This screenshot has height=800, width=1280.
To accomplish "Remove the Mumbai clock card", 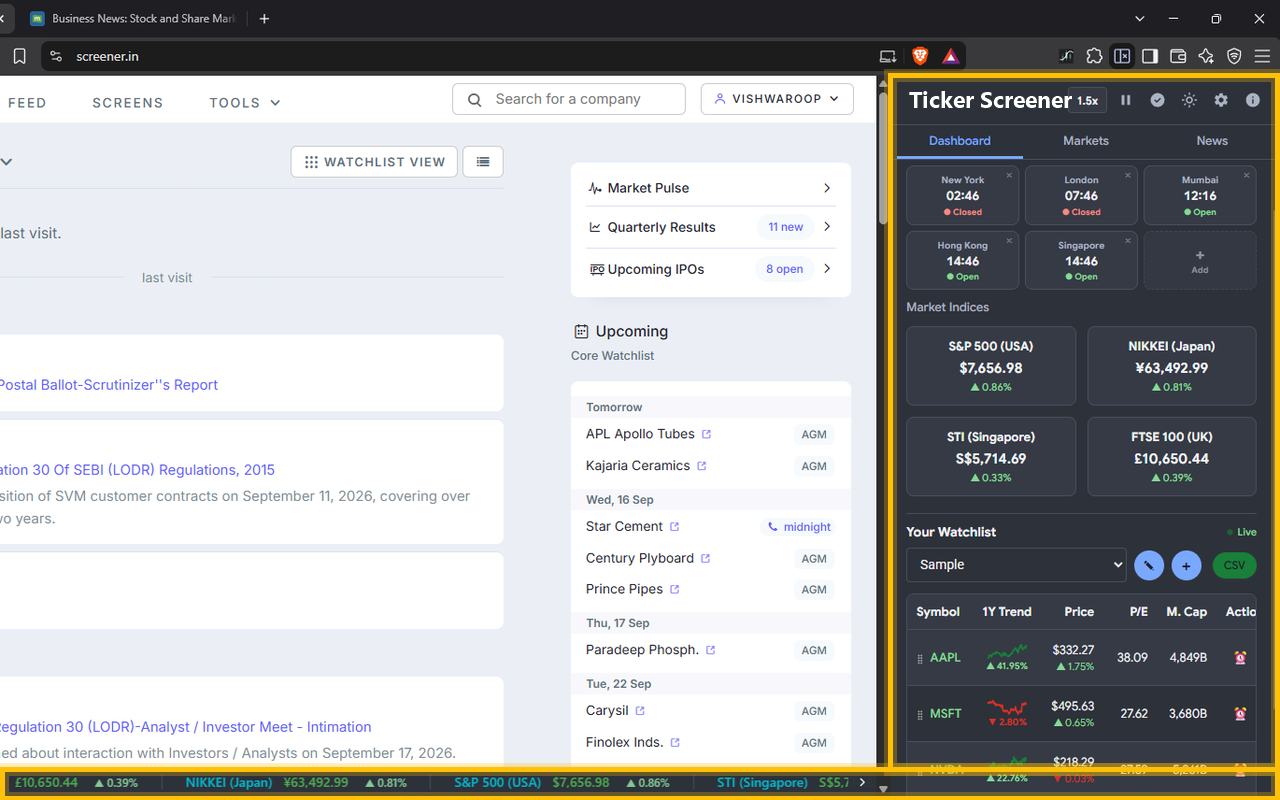I will 1246,176.
